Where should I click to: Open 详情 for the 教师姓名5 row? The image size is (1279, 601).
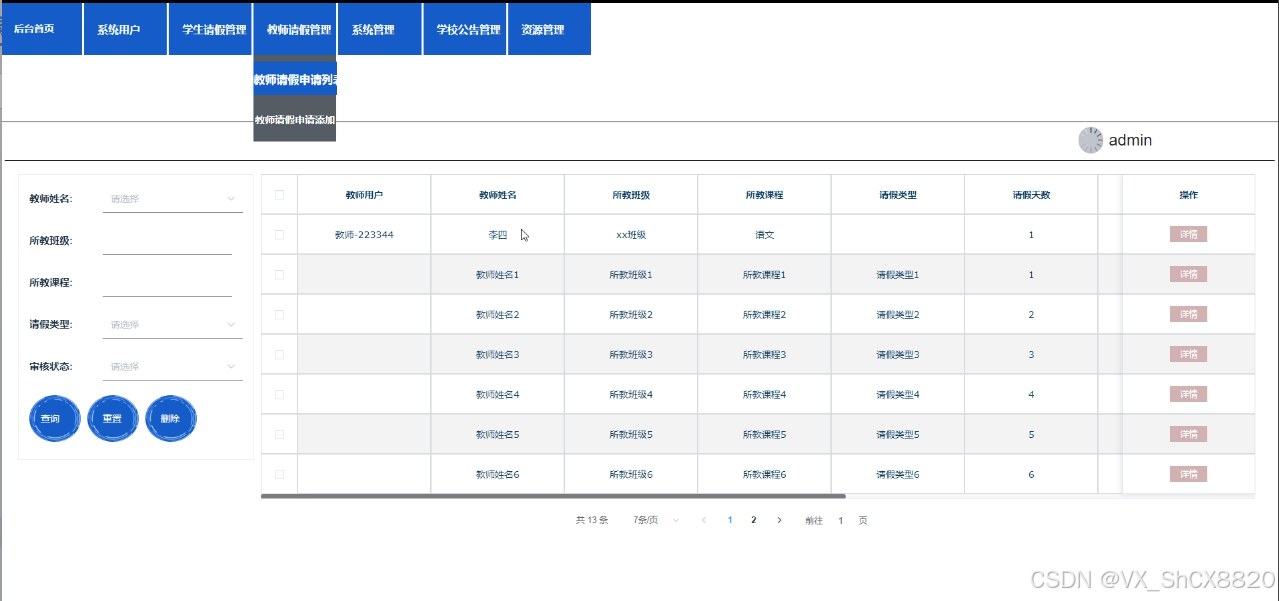[x=1188, y=435]
